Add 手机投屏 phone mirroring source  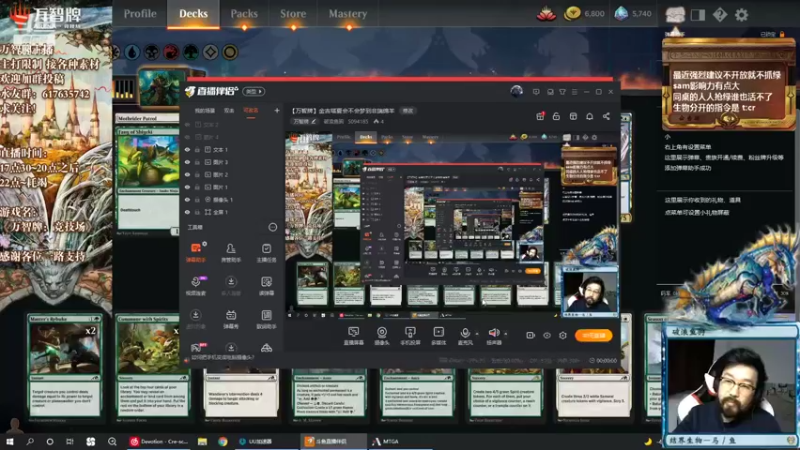(x=410, y=336)
